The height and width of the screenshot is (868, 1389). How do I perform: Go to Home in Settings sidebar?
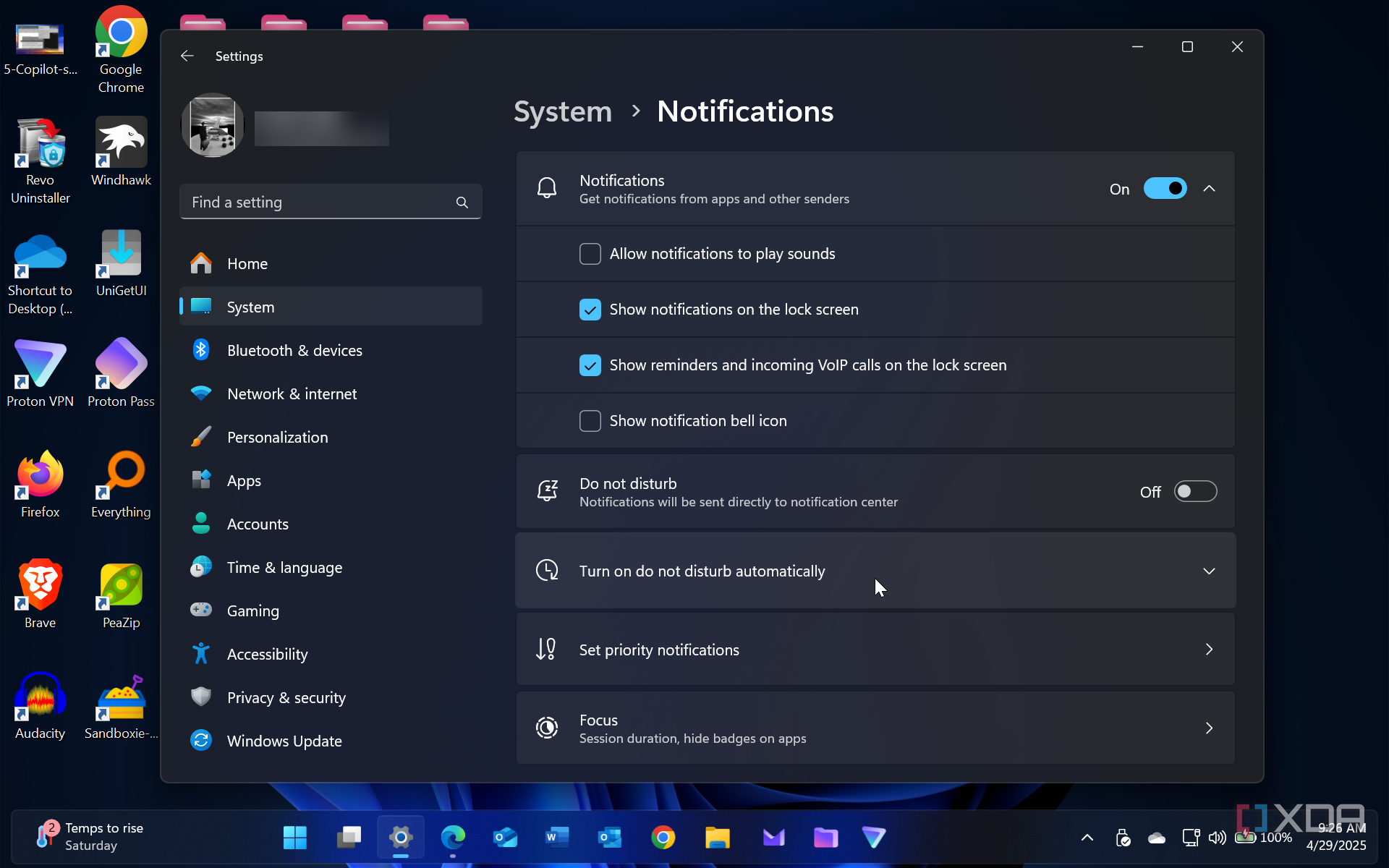click(331, 263)
